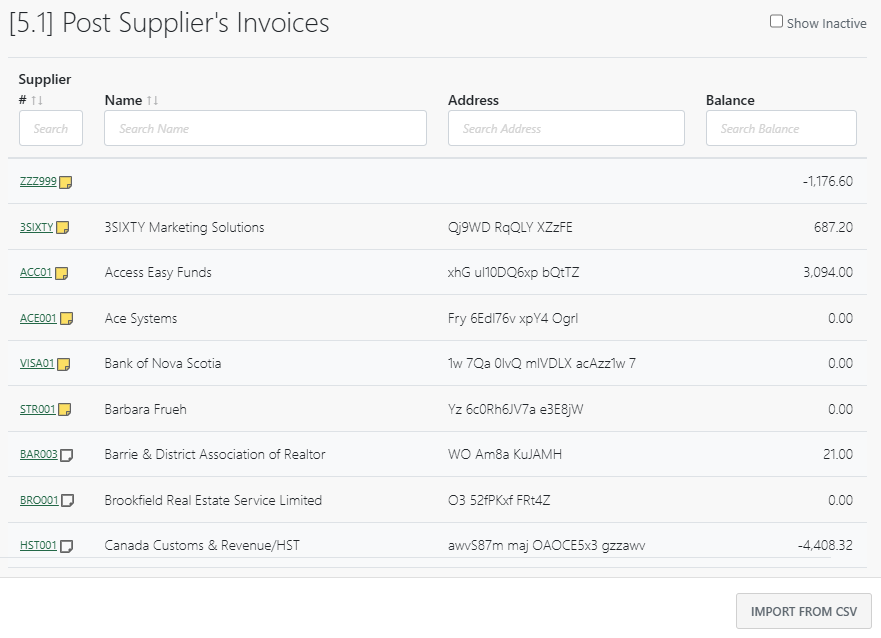View the note for Bank of Nova Scotia
The height and width of the screenshot is (638, 881).
63,363
